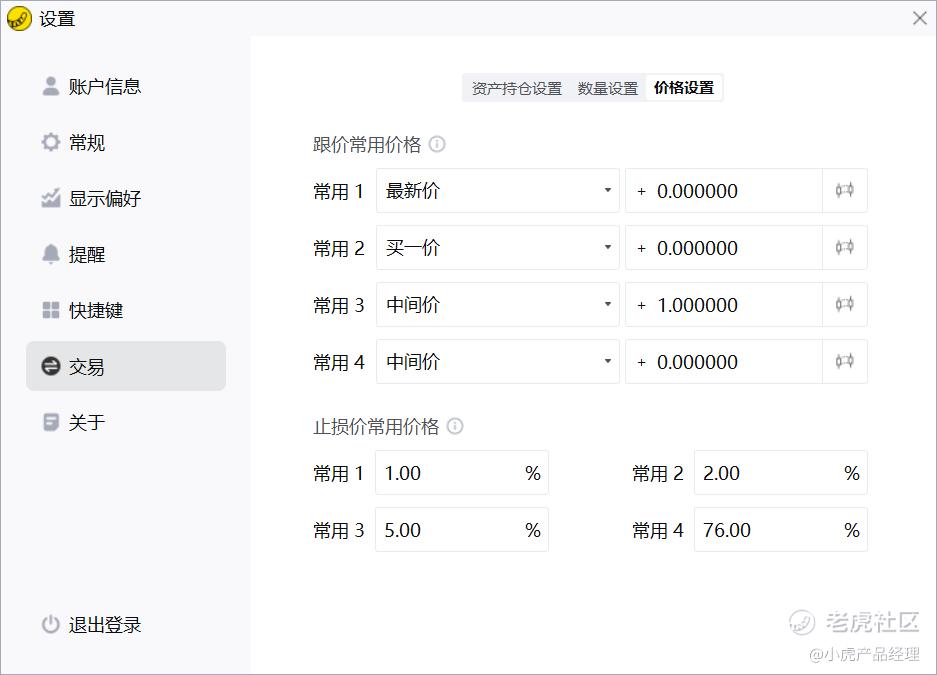Click the info icon beside 跟价常用价格
937x675 pixels.
point(437,144)
